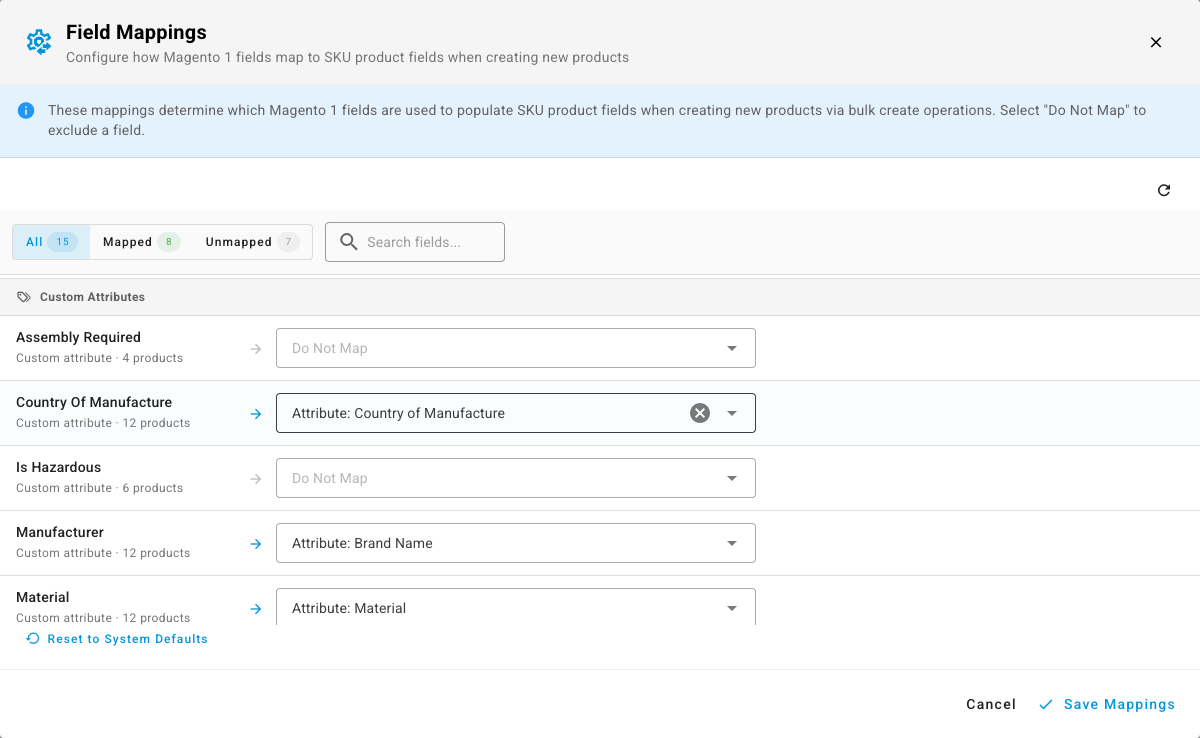The width and height of the screenshot is (1200, 738).
Task: Click the search magnifier icon
Action: pos(348,242)
